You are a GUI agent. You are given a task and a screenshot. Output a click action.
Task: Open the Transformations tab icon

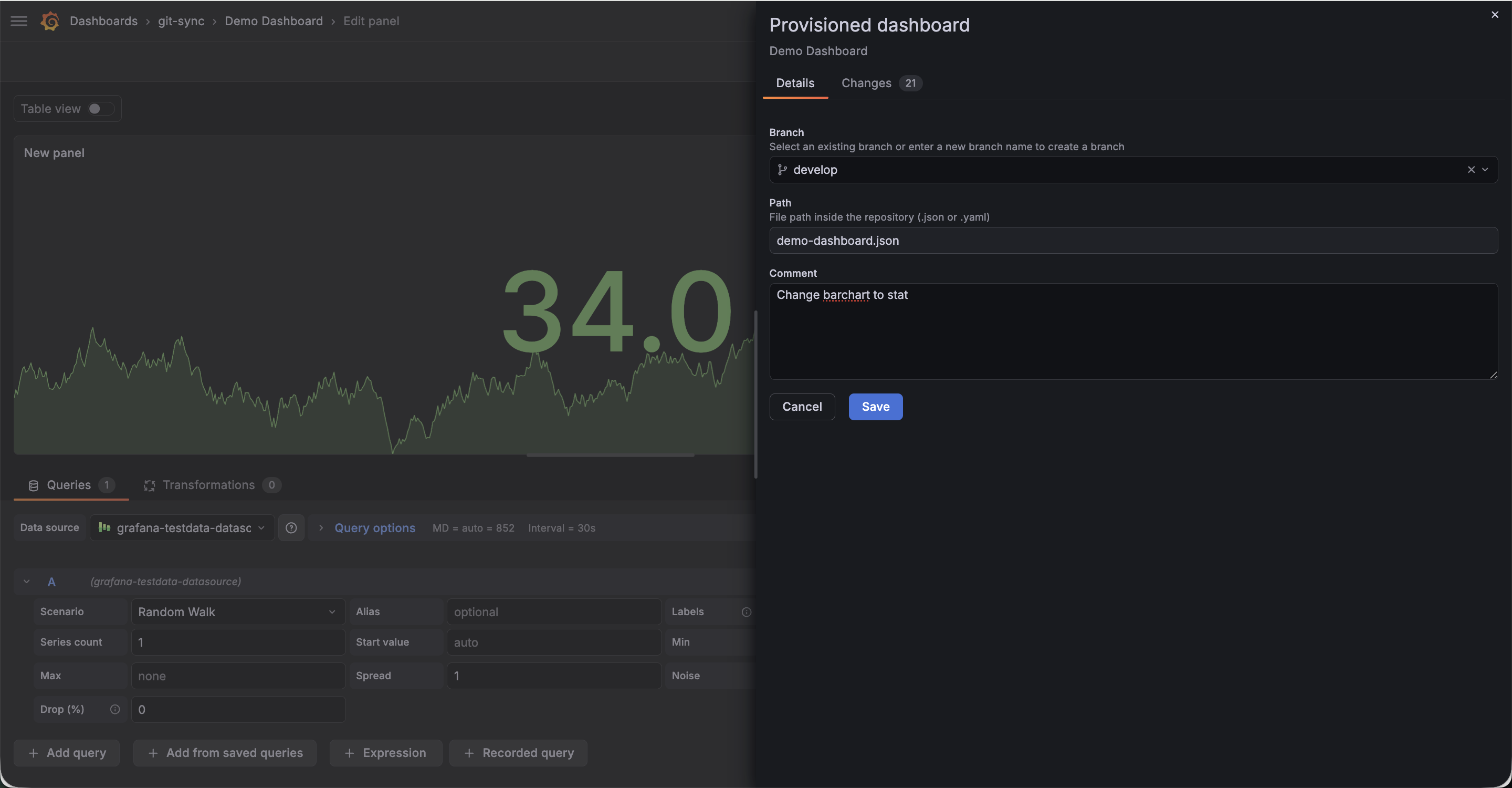click(150, 485)
